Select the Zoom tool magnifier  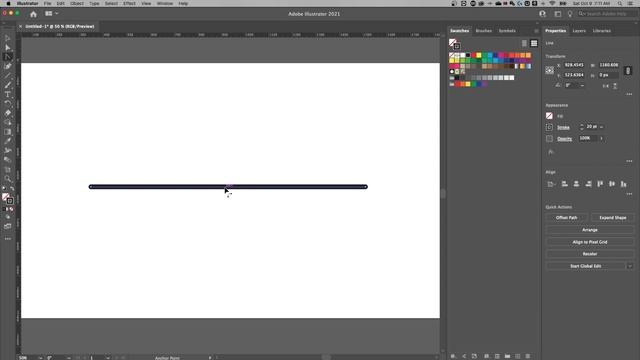pyautogui.click(x=7, y=179)
